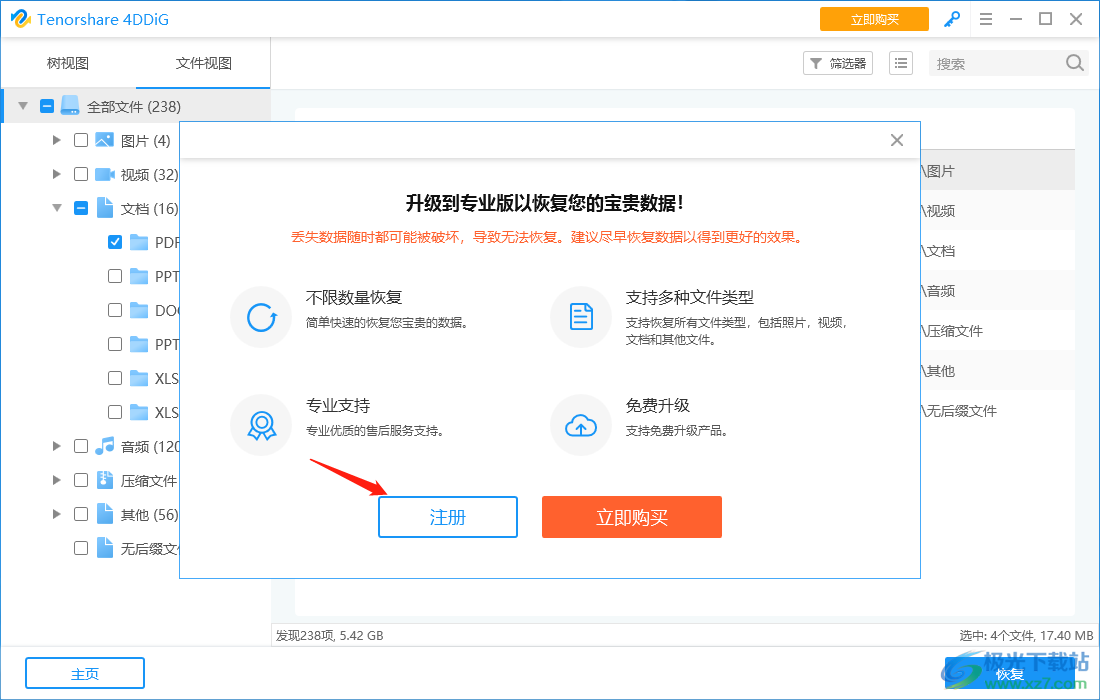Select the \音频 row in the file list
This screenshot has width=1100, height=700.
997,290
